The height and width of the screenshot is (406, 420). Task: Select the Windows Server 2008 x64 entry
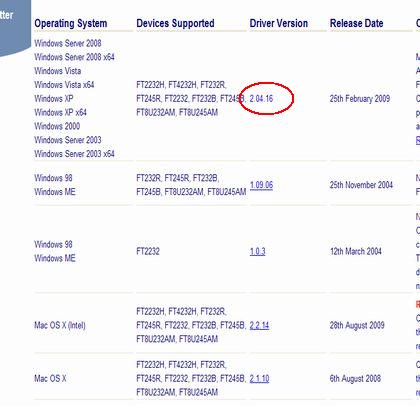(x=74, y=57)
